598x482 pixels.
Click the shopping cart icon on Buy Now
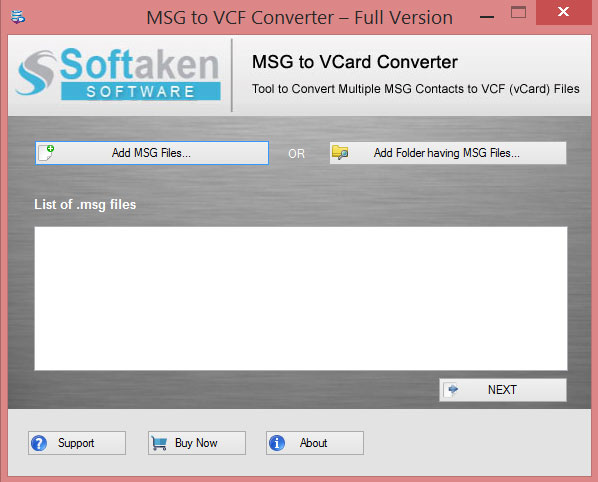[x=159, y=443]
